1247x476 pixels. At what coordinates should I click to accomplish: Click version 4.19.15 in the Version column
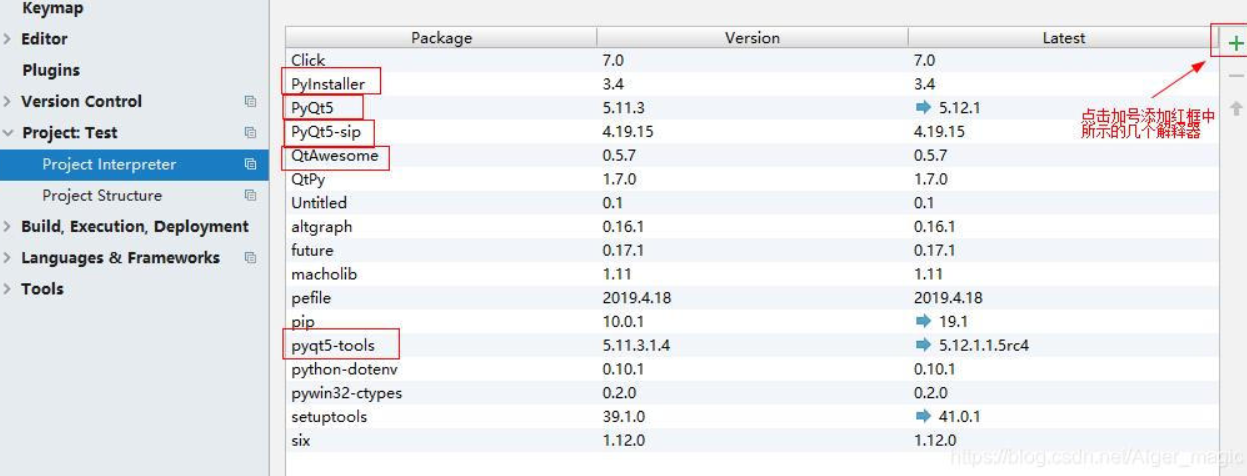coord(628,132)
